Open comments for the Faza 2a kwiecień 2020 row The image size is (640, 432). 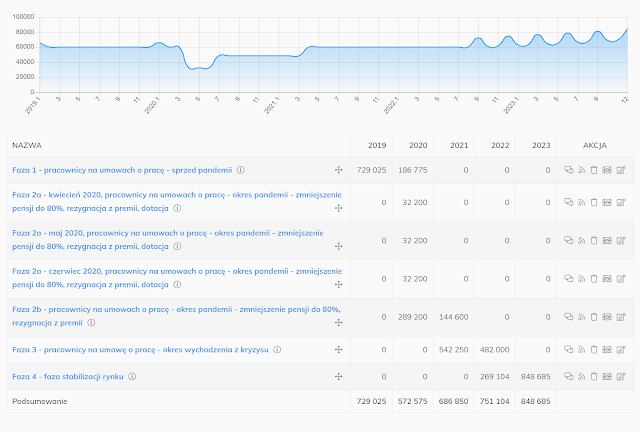(568, 202)
